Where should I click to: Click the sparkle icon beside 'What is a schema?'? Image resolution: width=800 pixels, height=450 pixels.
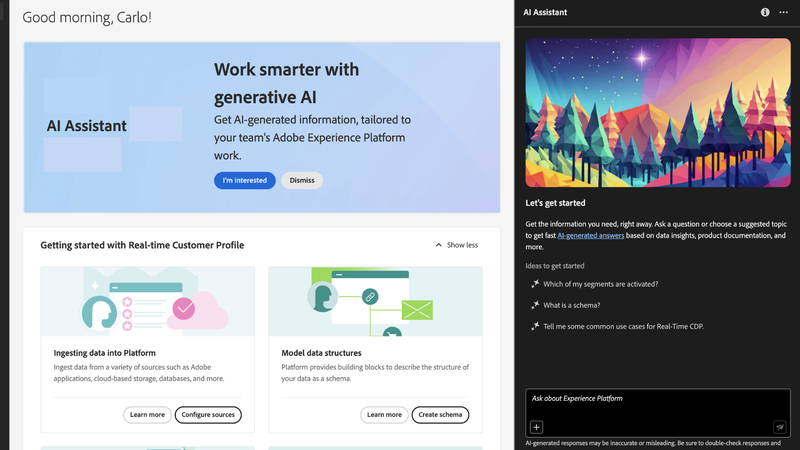[x=535, y=305]
